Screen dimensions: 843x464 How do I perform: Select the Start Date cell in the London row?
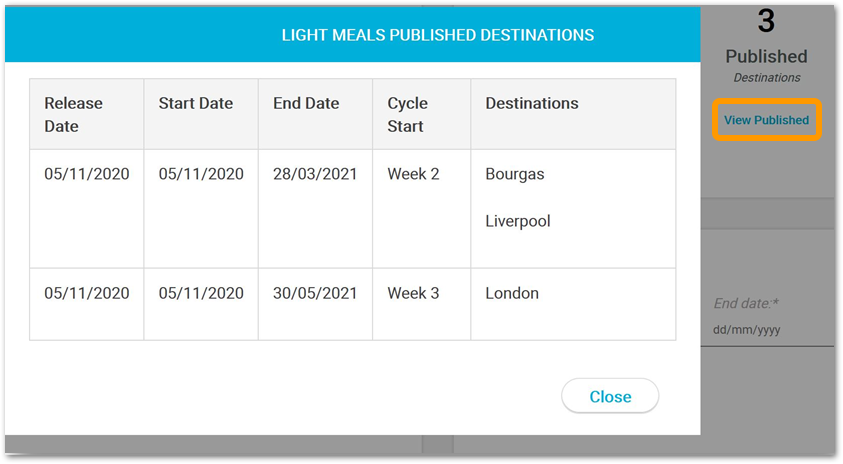click(201, 304)
